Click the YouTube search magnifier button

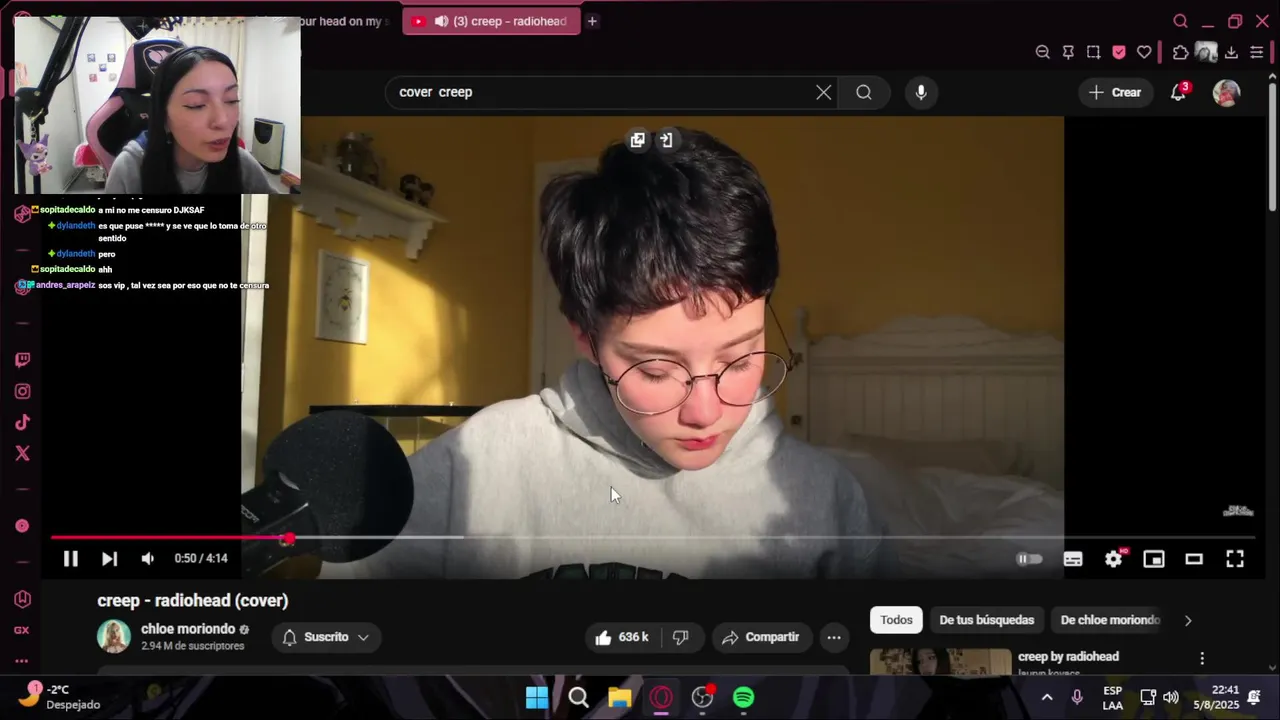click(864, 92)
